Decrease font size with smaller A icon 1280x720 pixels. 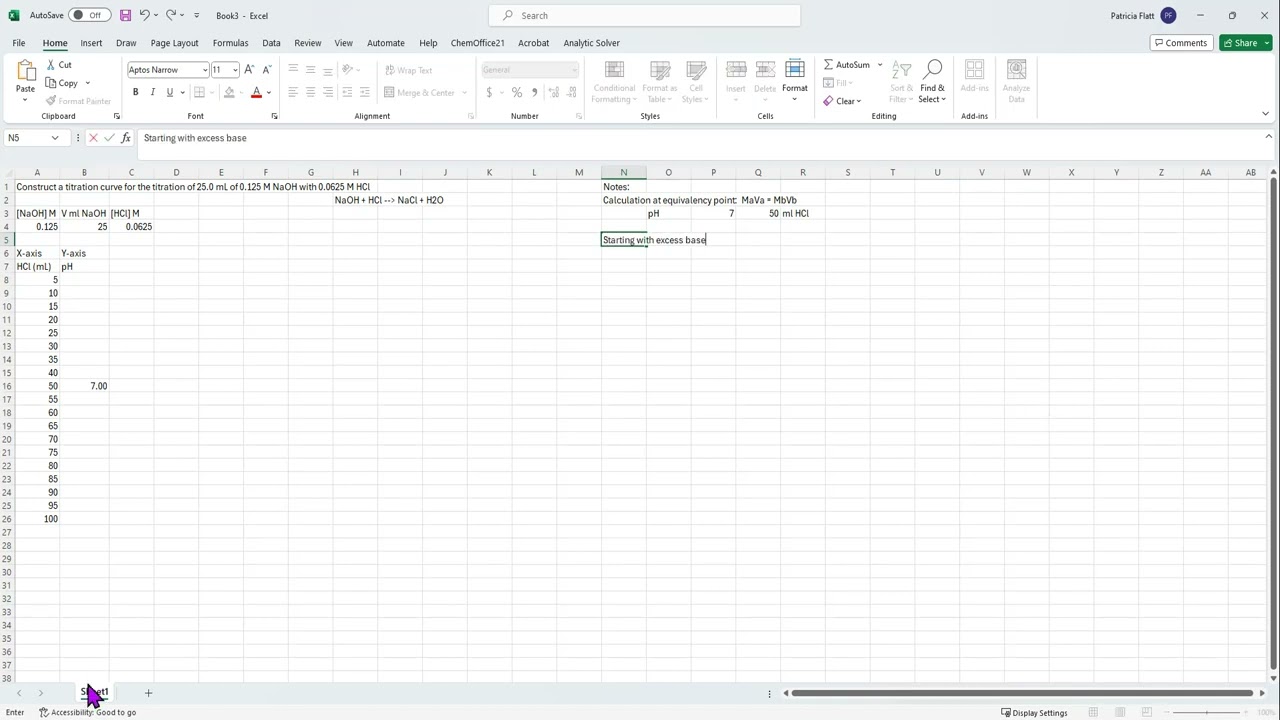coord(266,70)
